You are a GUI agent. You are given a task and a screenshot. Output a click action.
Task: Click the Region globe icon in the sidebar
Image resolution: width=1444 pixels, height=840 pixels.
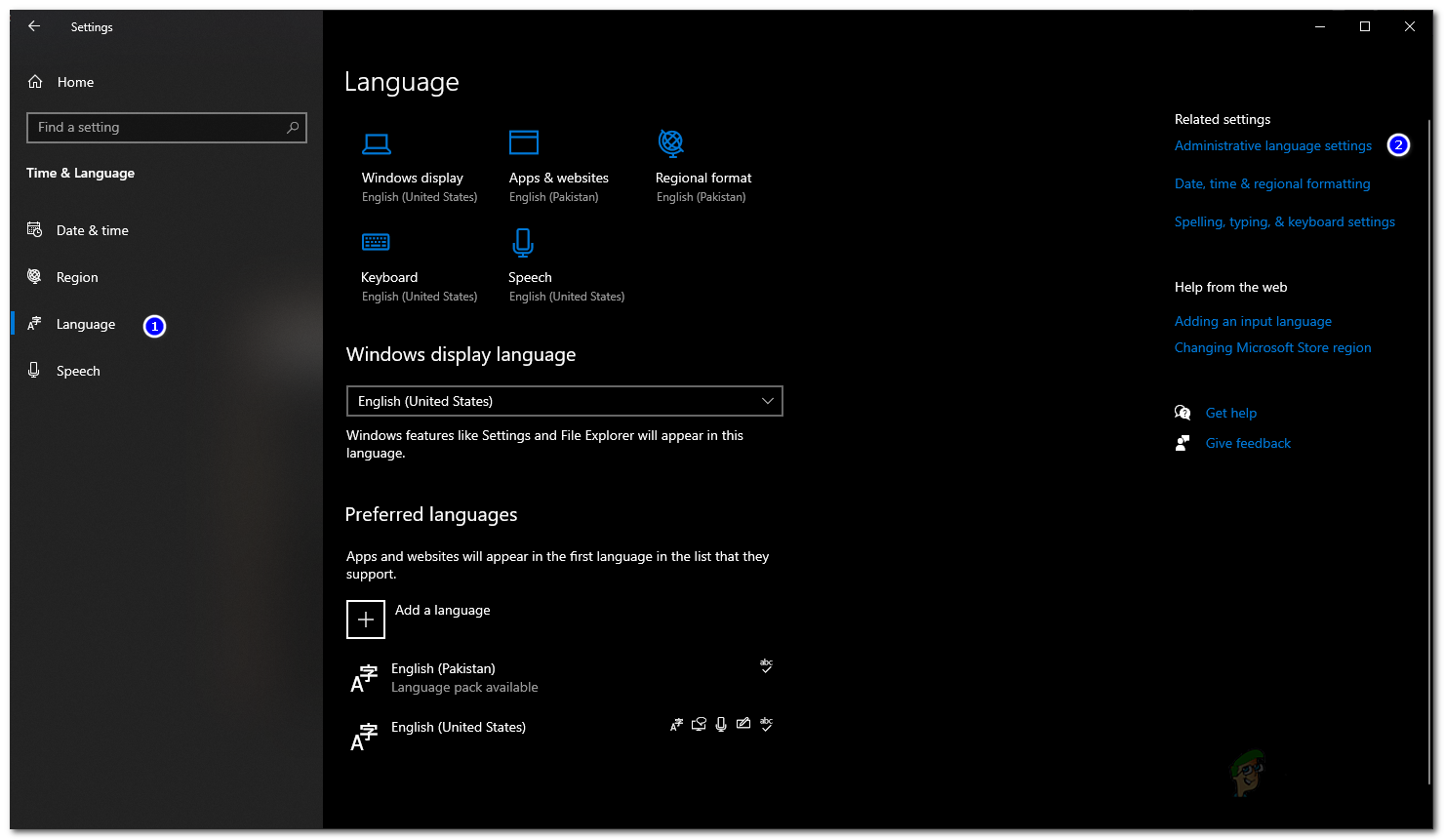point(34,276)
